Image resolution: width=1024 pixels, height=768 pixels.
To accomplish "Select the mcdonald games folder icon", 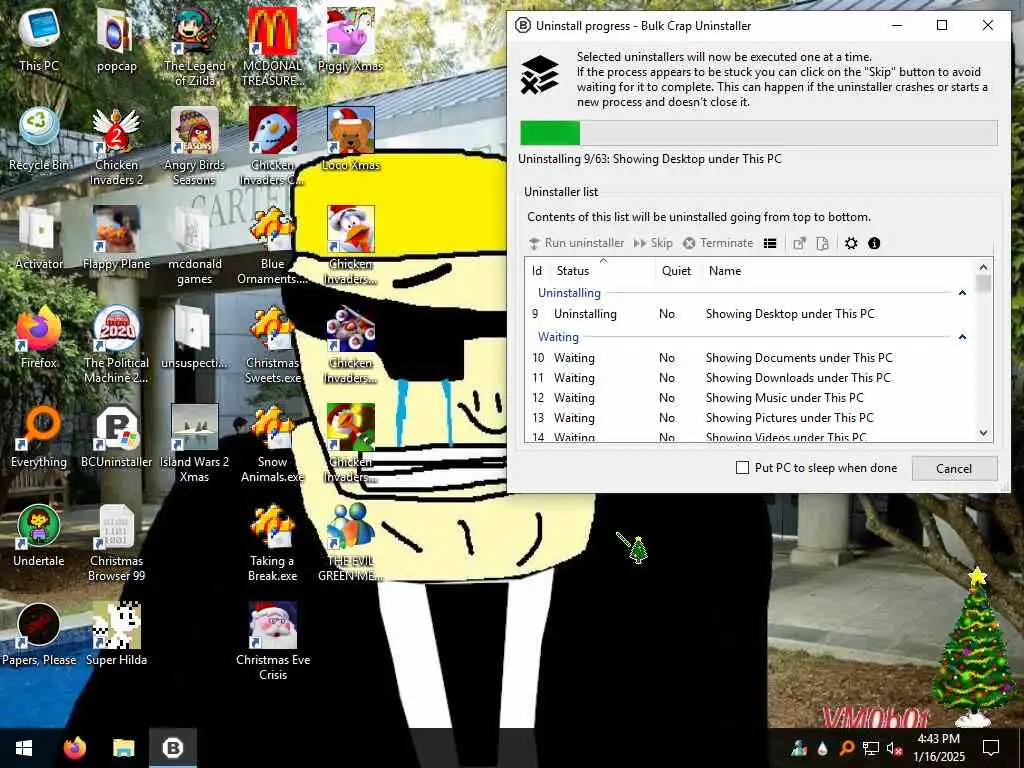I will coord(195,246).
